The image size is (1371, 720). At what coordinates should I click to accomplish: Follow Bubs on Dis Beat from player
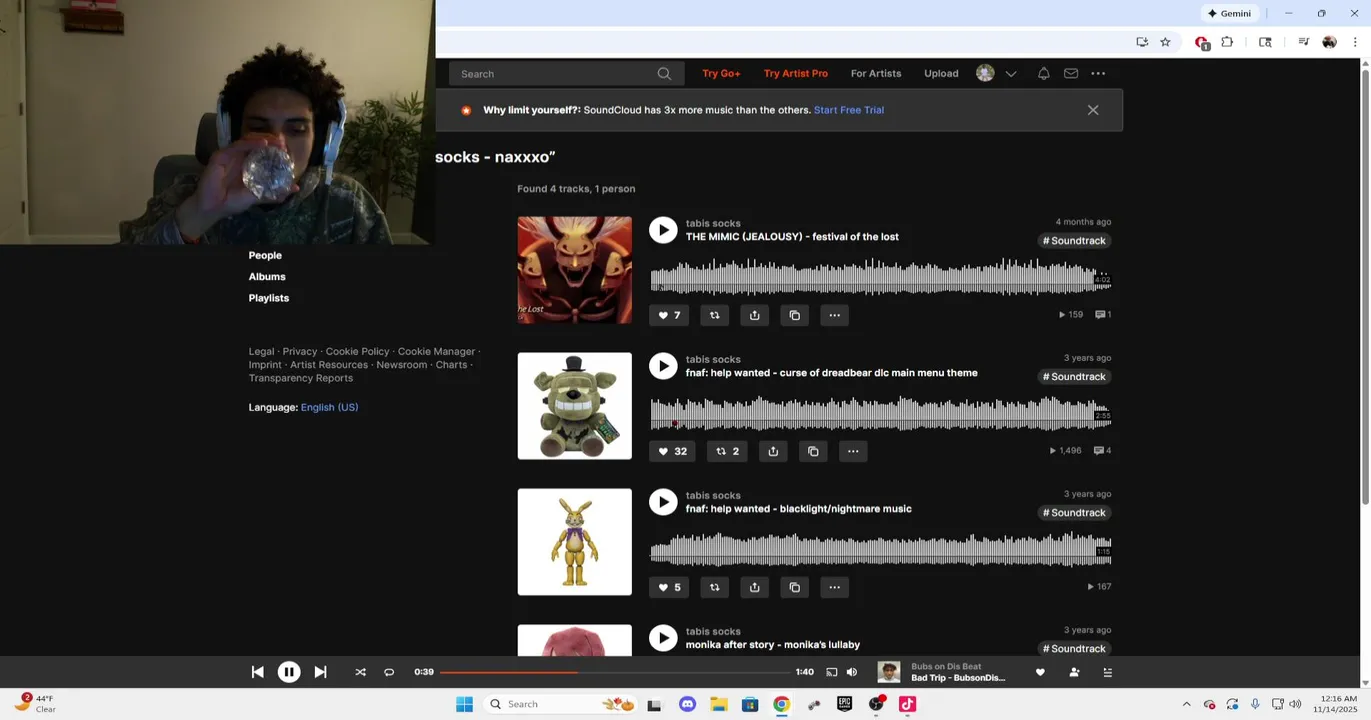[1074, 673]
